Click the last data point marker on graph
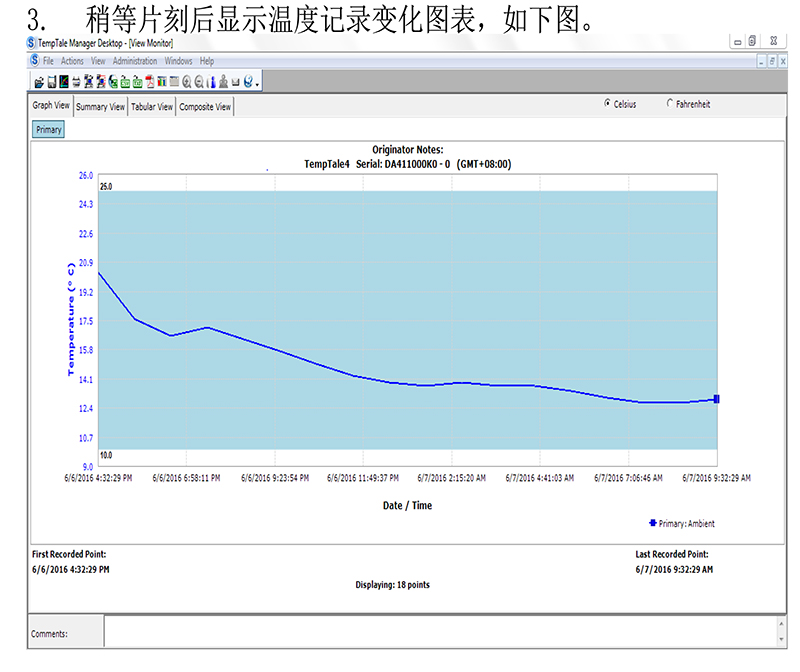Viewport: 800px width, 672px height. (x=716, y=399)
